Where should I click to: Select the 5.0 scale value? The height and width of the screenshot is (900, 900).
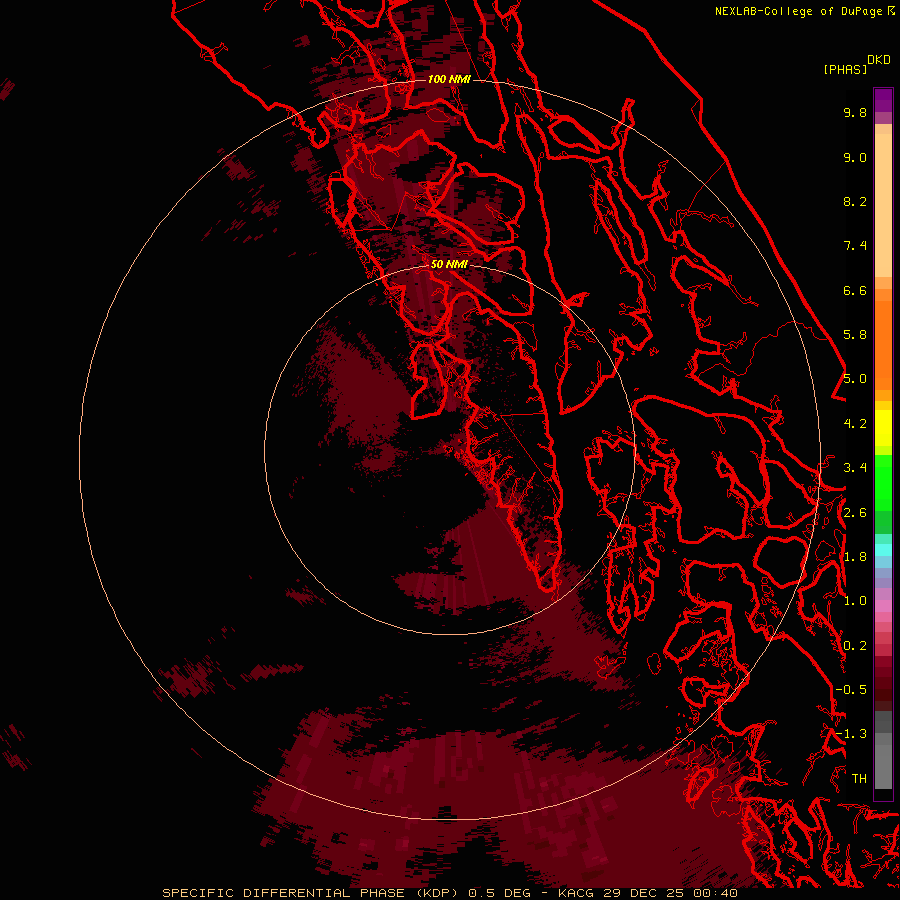pos(855,379)
